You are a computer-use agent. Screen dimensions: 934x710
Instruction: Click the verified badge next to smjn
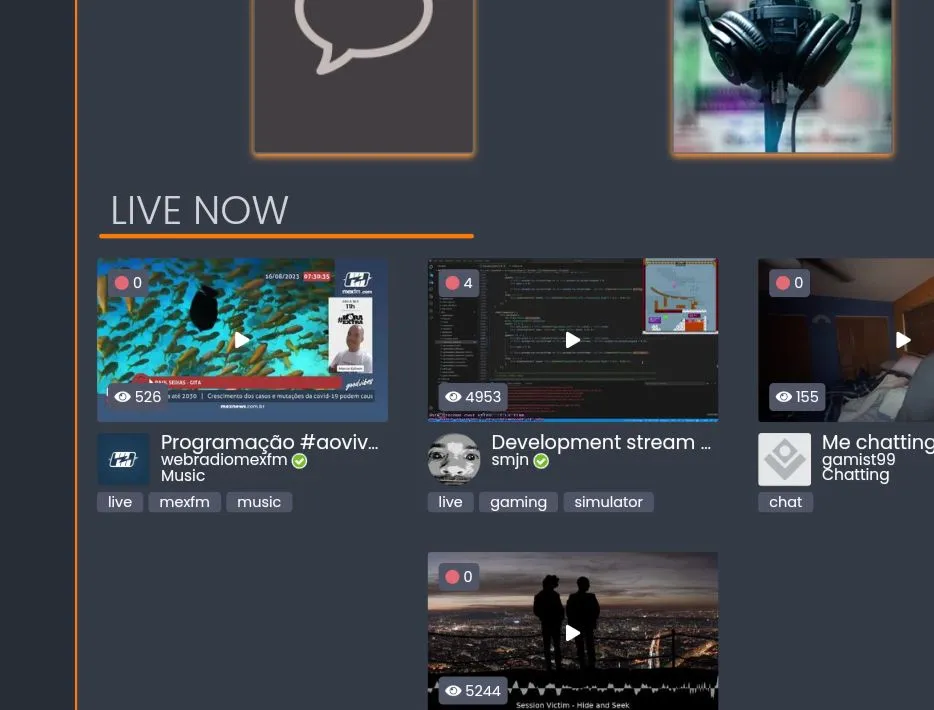coord(541,461)
